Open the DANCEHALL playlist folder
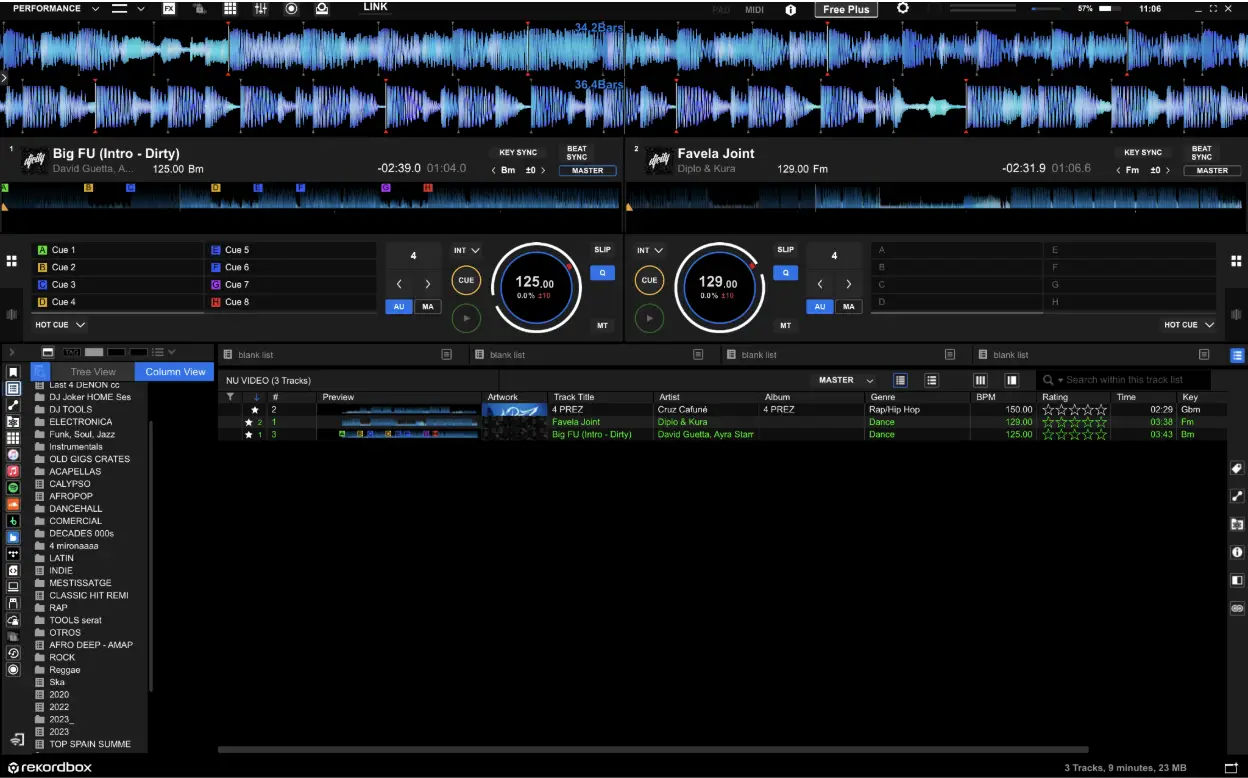1248x778 pixels. (x=76, y=508)
